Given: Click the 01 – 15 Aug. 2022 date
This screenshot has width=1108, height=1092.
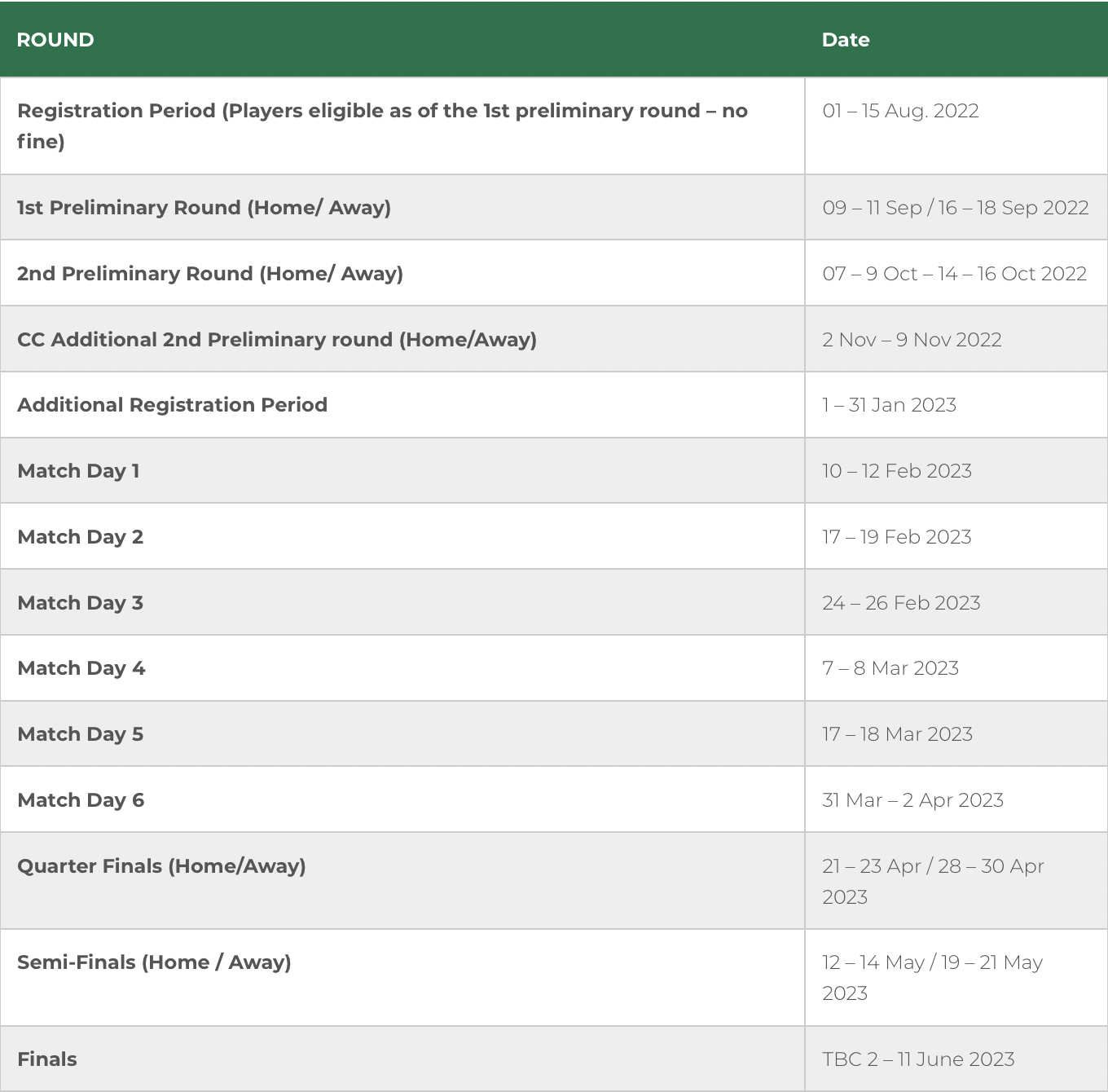Looking at the screenshot, I should tap(900, 111).
